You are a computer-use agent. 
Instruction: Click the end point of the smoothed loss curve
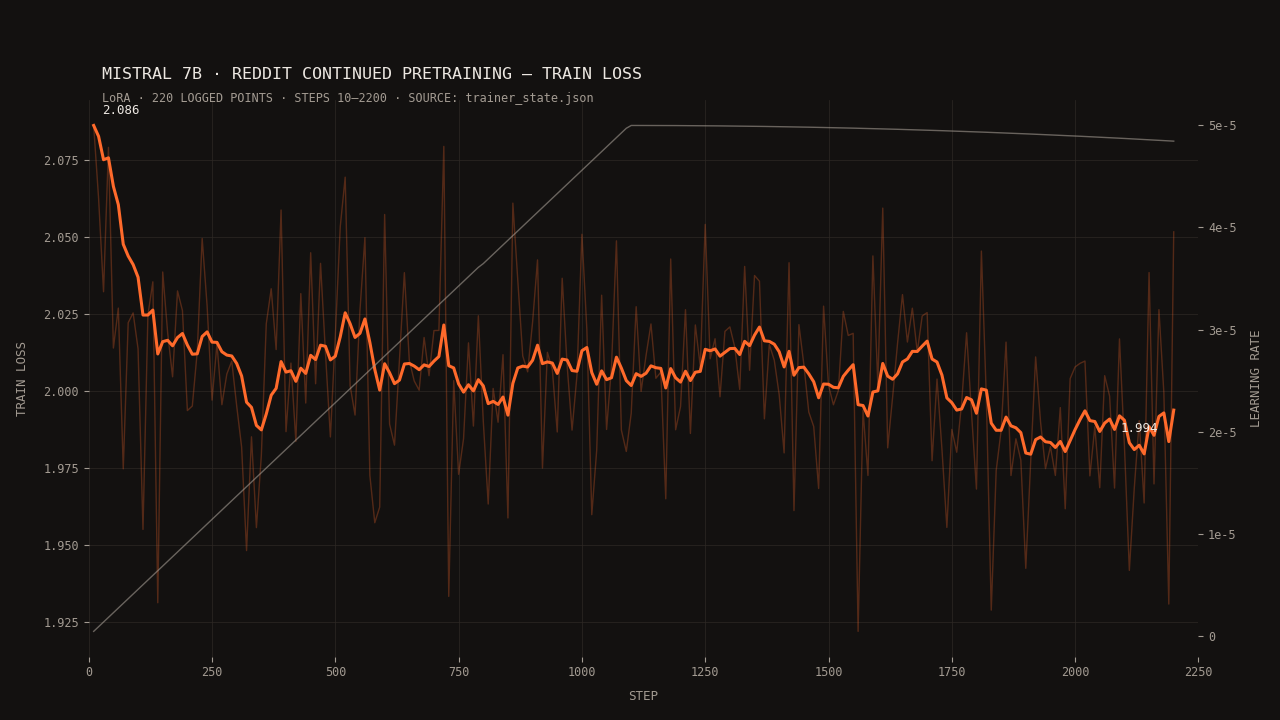click(x=1173, y=410)
